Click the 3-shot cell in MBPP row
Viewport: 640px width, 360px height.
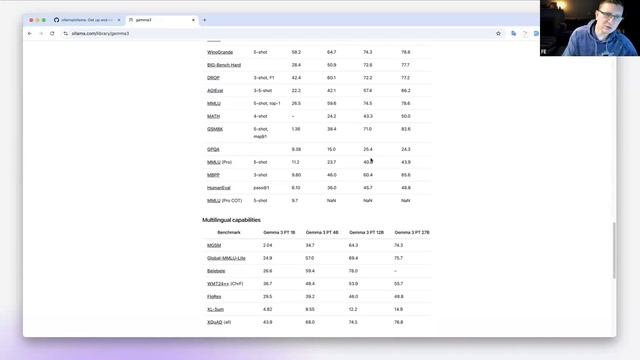[260, 175]
